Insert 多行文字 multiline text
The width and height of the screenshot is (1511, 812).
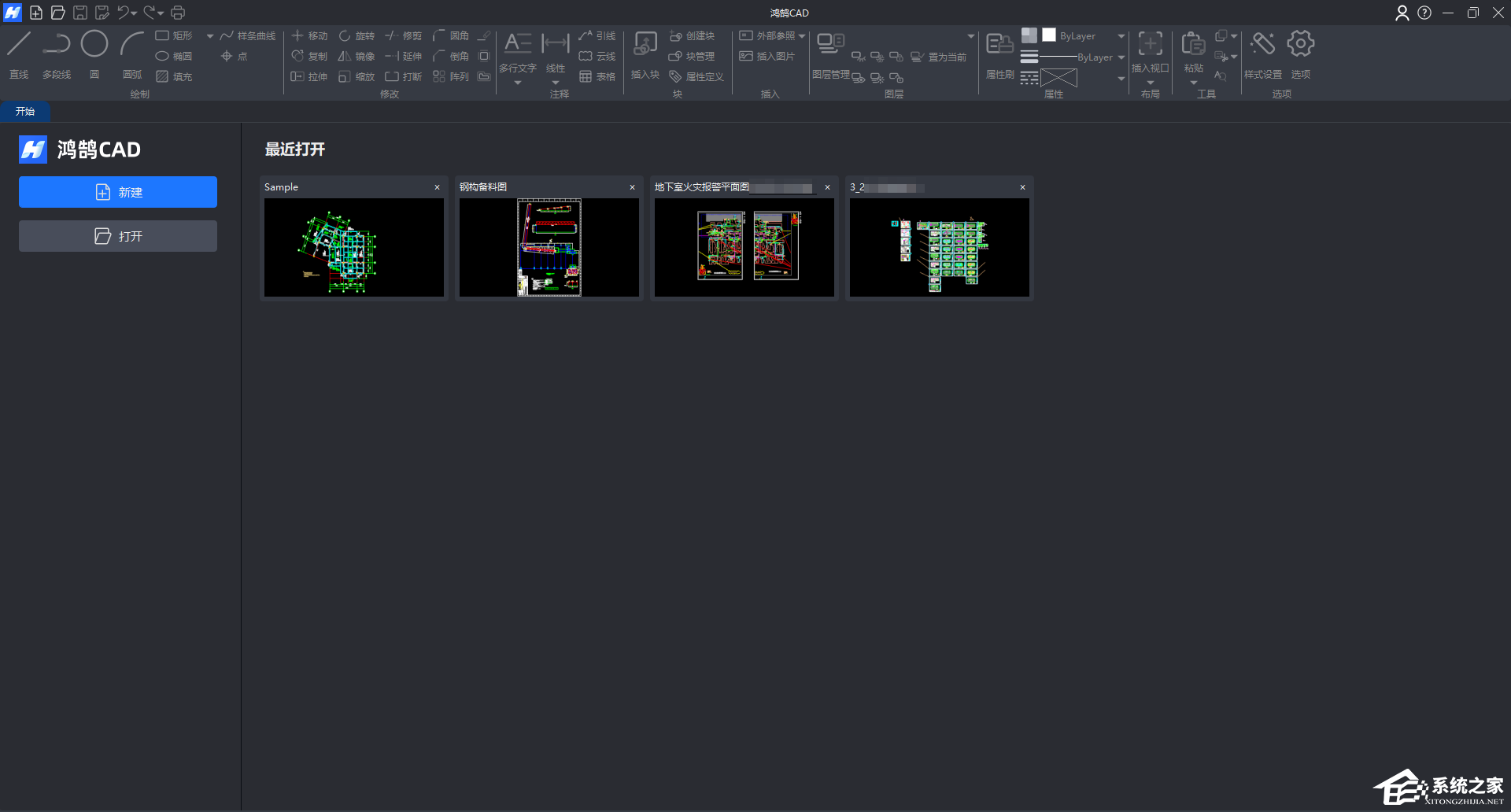click(x=518, y=52)
